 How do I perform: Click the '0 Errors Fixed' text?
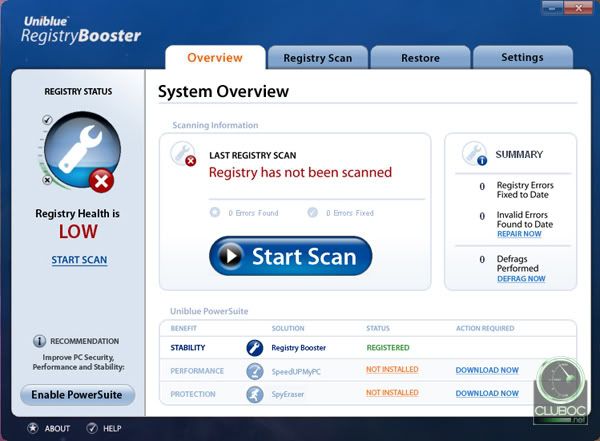[x=350, y=213]
